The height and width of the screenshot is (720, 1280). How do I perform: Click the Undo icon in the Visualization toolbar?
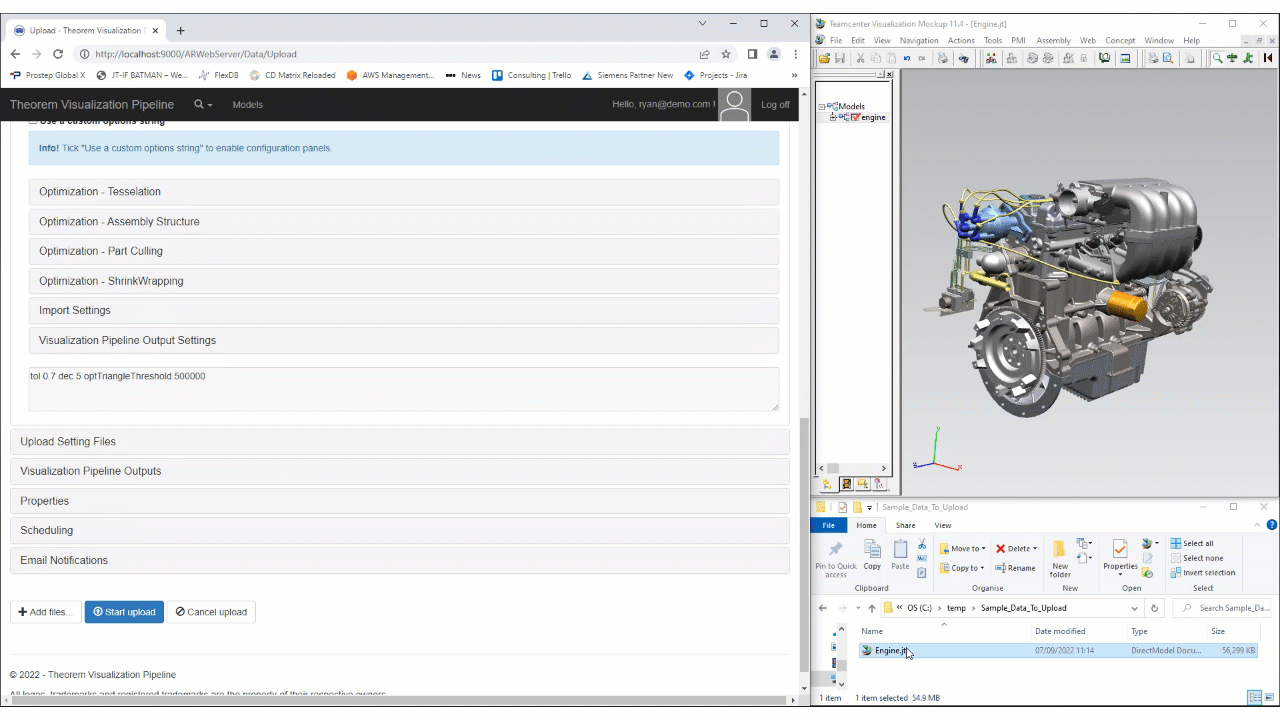pyautogui.click(x=906, y=58)
